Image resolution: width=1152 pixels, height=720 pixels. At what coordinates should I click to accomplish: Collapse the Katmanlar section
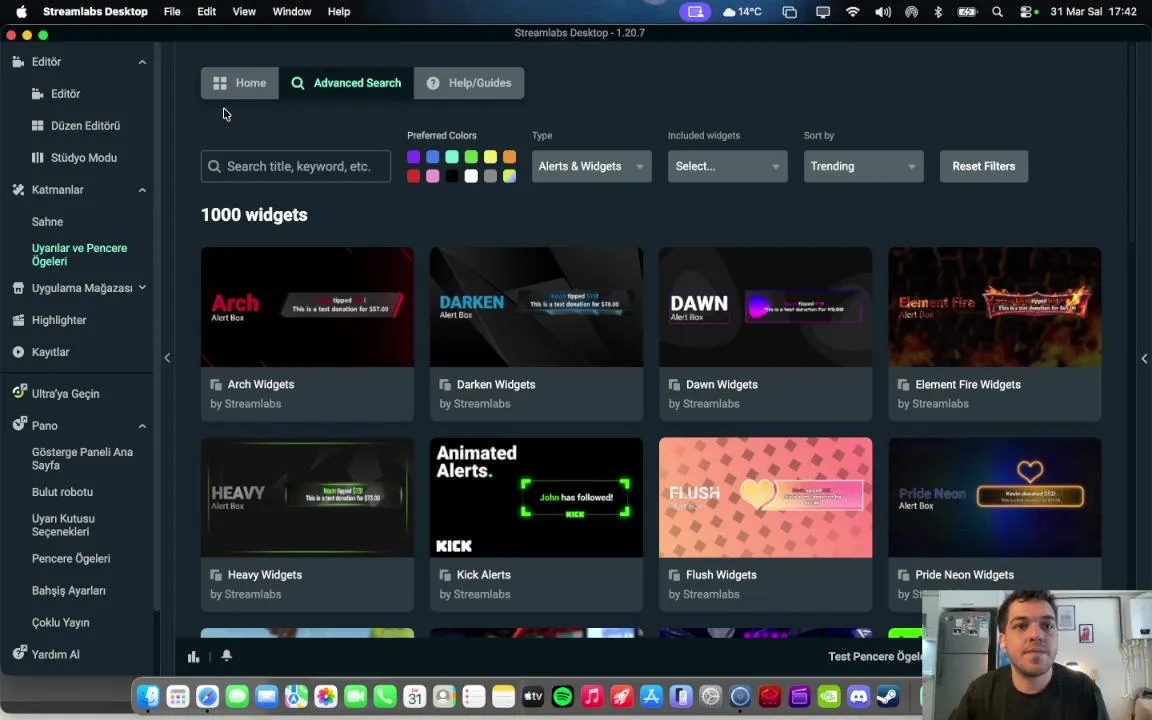point(143,190)
